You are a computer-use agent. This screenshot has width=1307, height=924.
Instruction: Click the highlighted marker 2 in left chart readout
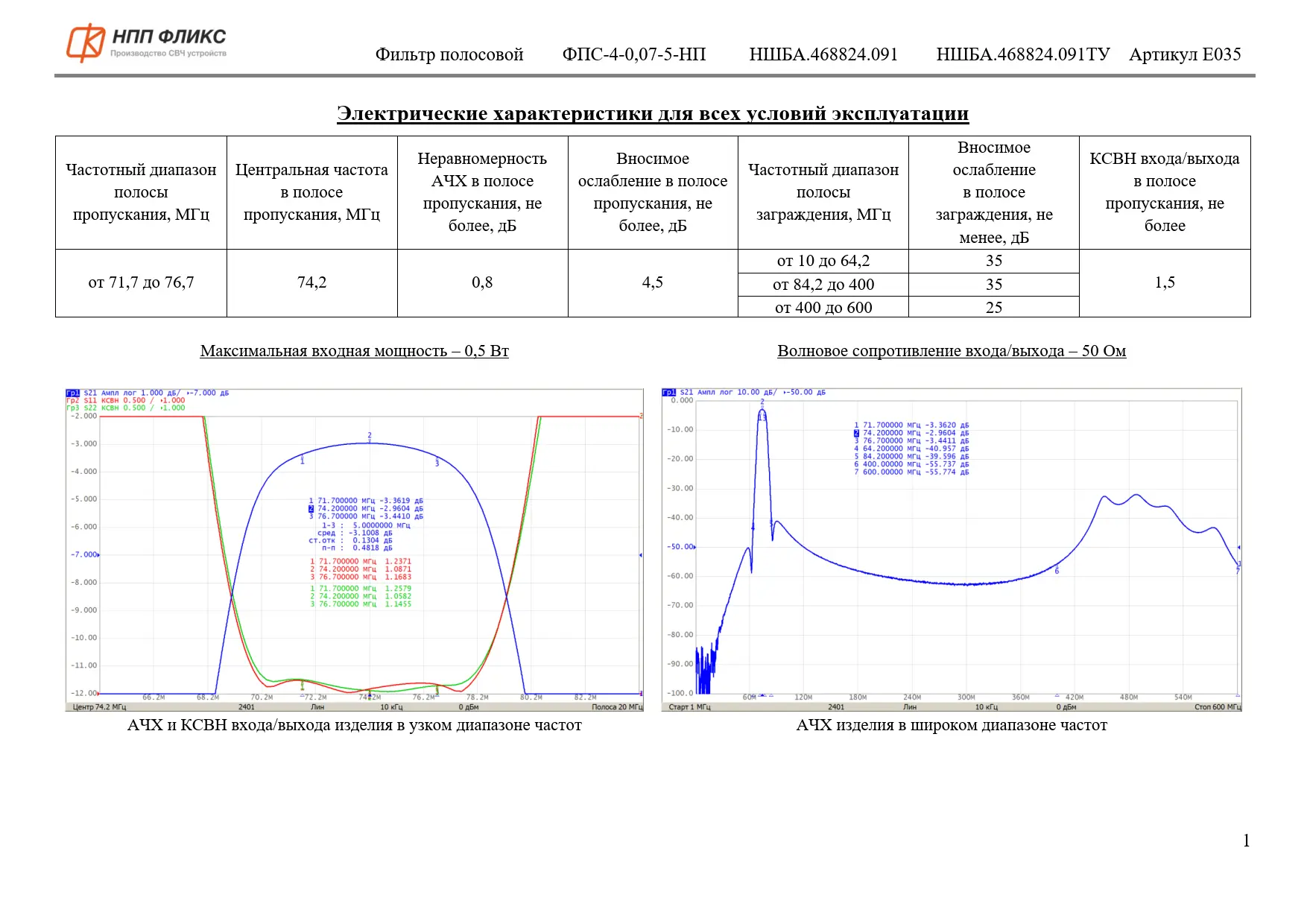[x=311, y=509]
